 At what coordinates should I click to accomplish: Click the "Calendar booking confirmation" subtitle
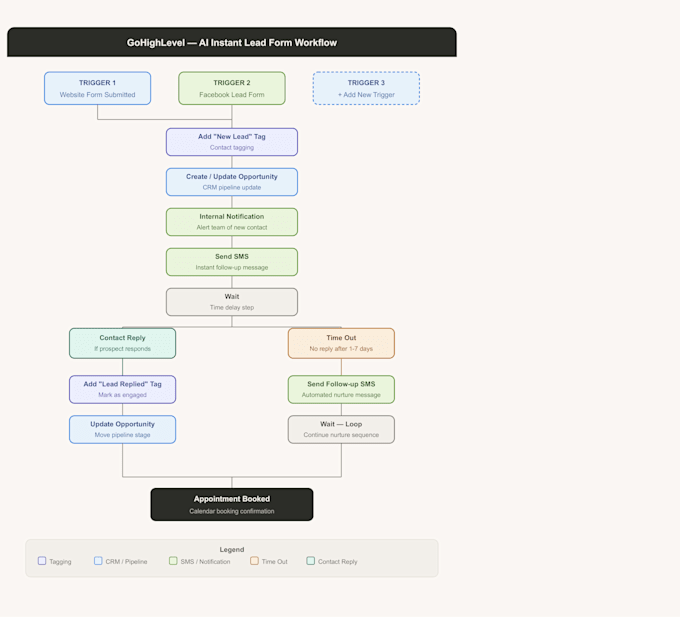[x=232, y=511]
